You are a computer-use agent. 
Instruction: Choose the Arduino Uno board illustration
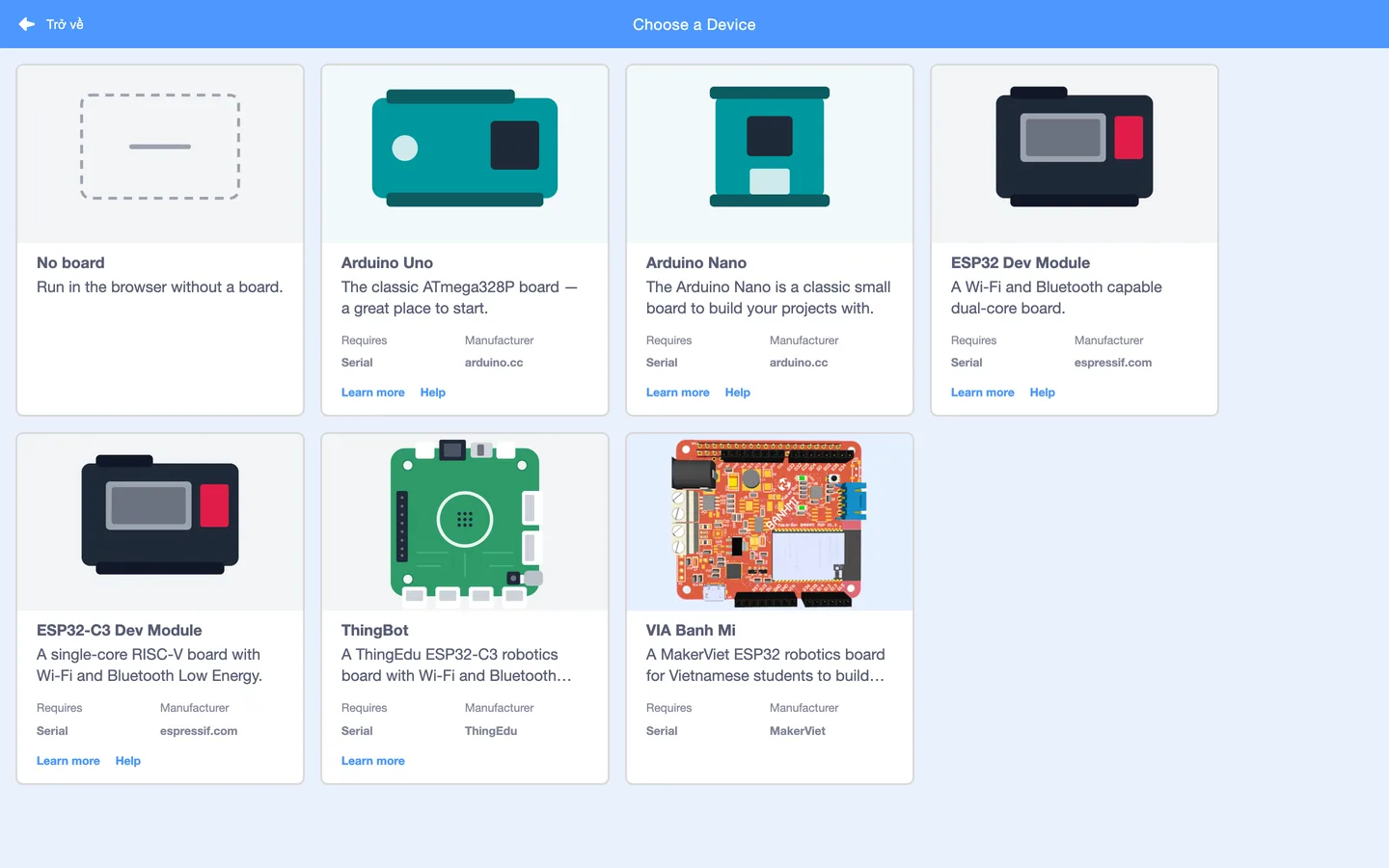pyautogui.click(x=465, y=148)
